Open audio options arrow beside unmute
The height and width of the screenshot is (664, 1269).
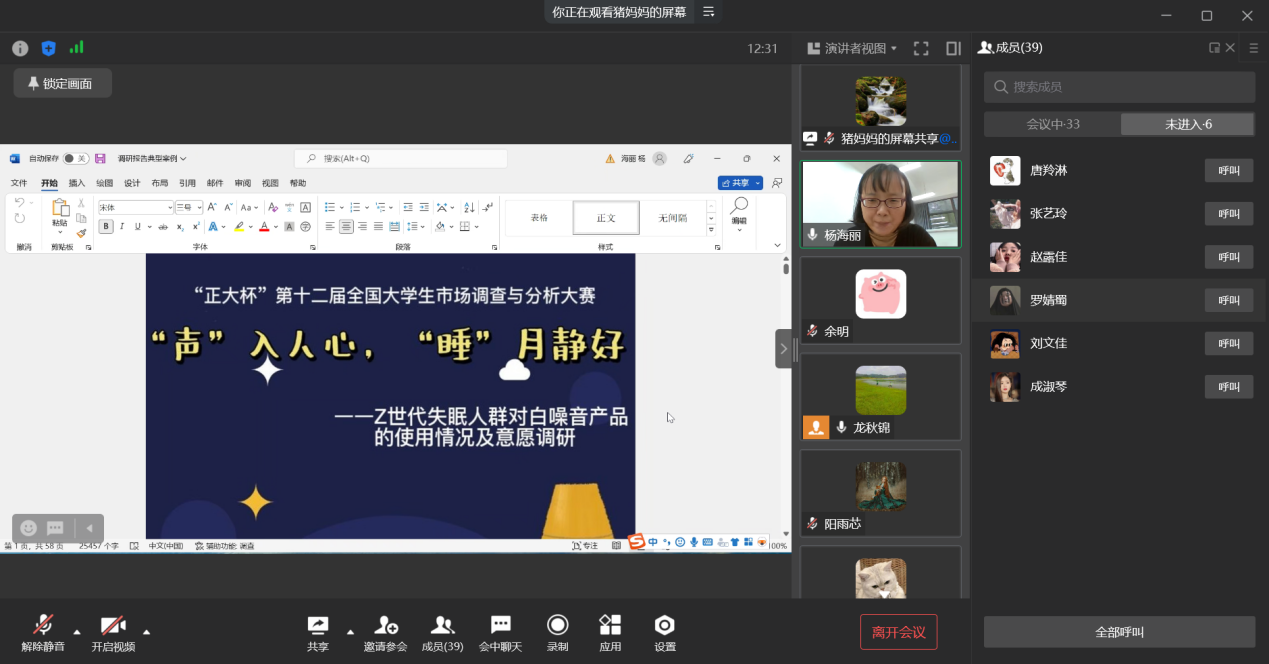pyautogui.click(x=77, y=631)
